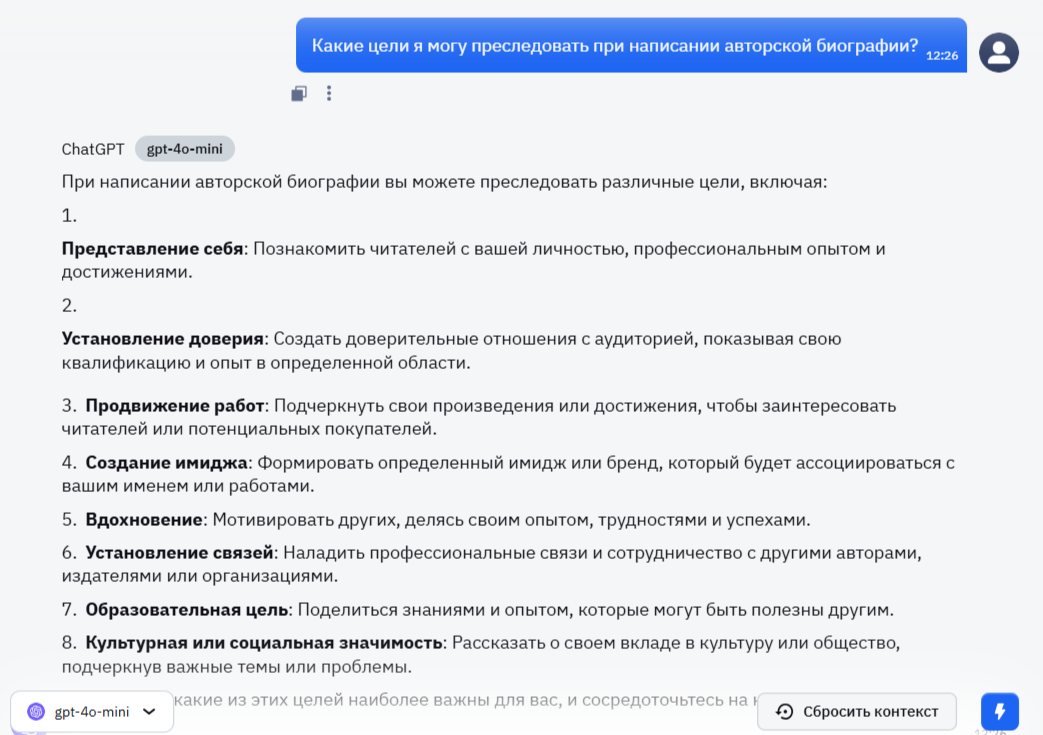Click the bold text Продвижение работ

[175, 406]
